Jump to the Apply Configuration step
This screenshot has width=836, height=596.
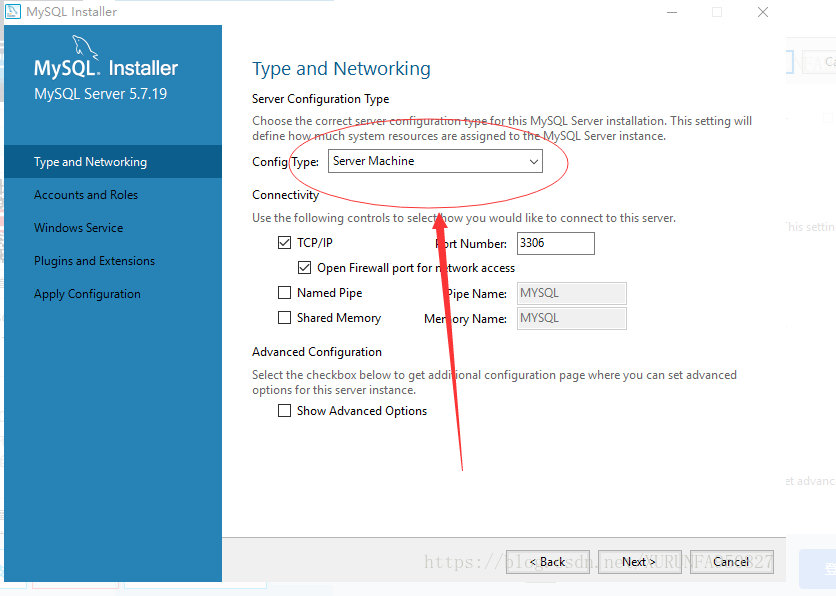pyautogui.click(x=87, y=294)
